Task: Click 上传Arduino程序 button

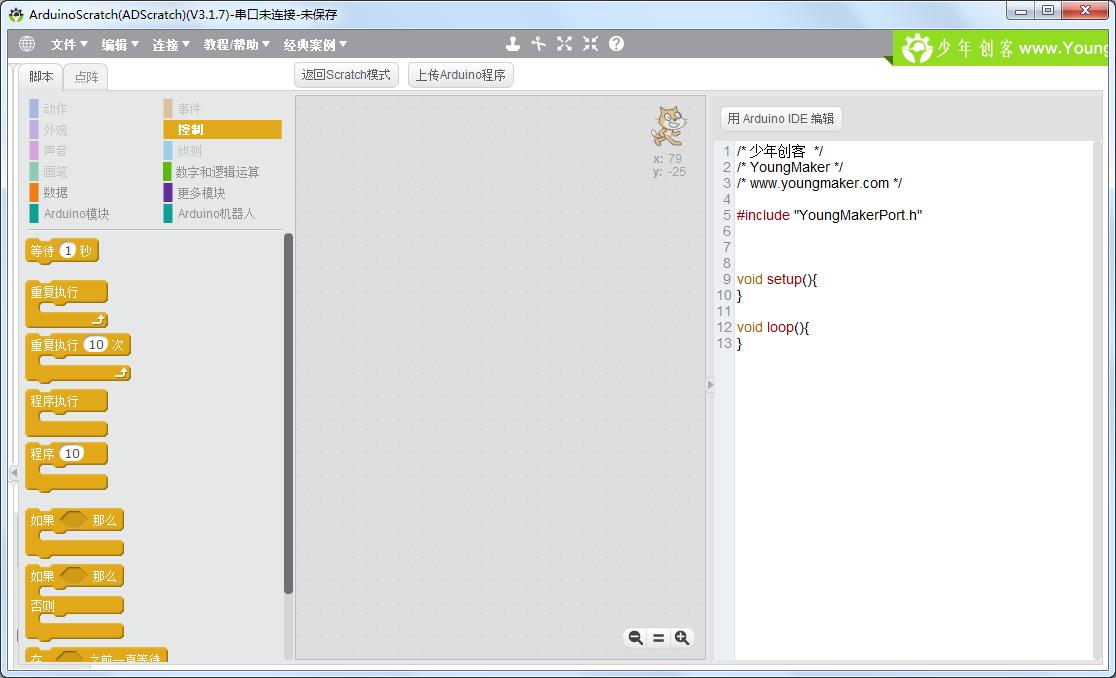Action: pyautogui.click(x=460, y=75)
